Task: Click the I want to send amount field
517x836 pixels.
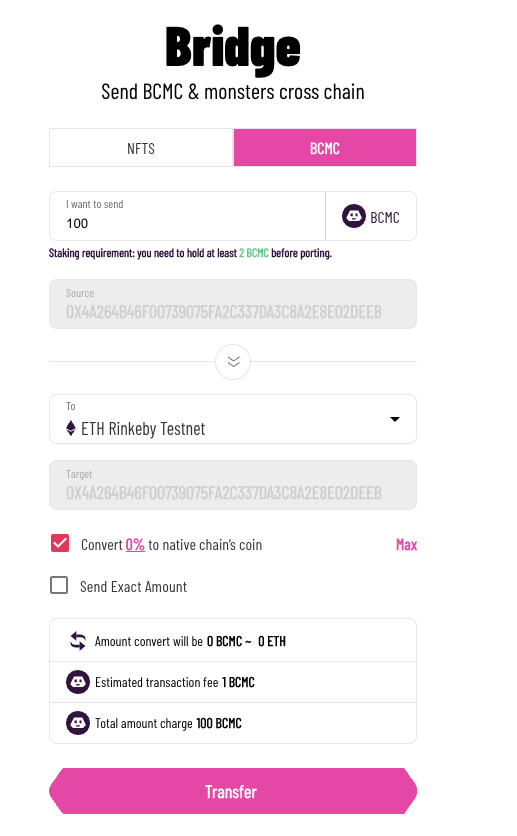Action: click(x=187, y=216)
